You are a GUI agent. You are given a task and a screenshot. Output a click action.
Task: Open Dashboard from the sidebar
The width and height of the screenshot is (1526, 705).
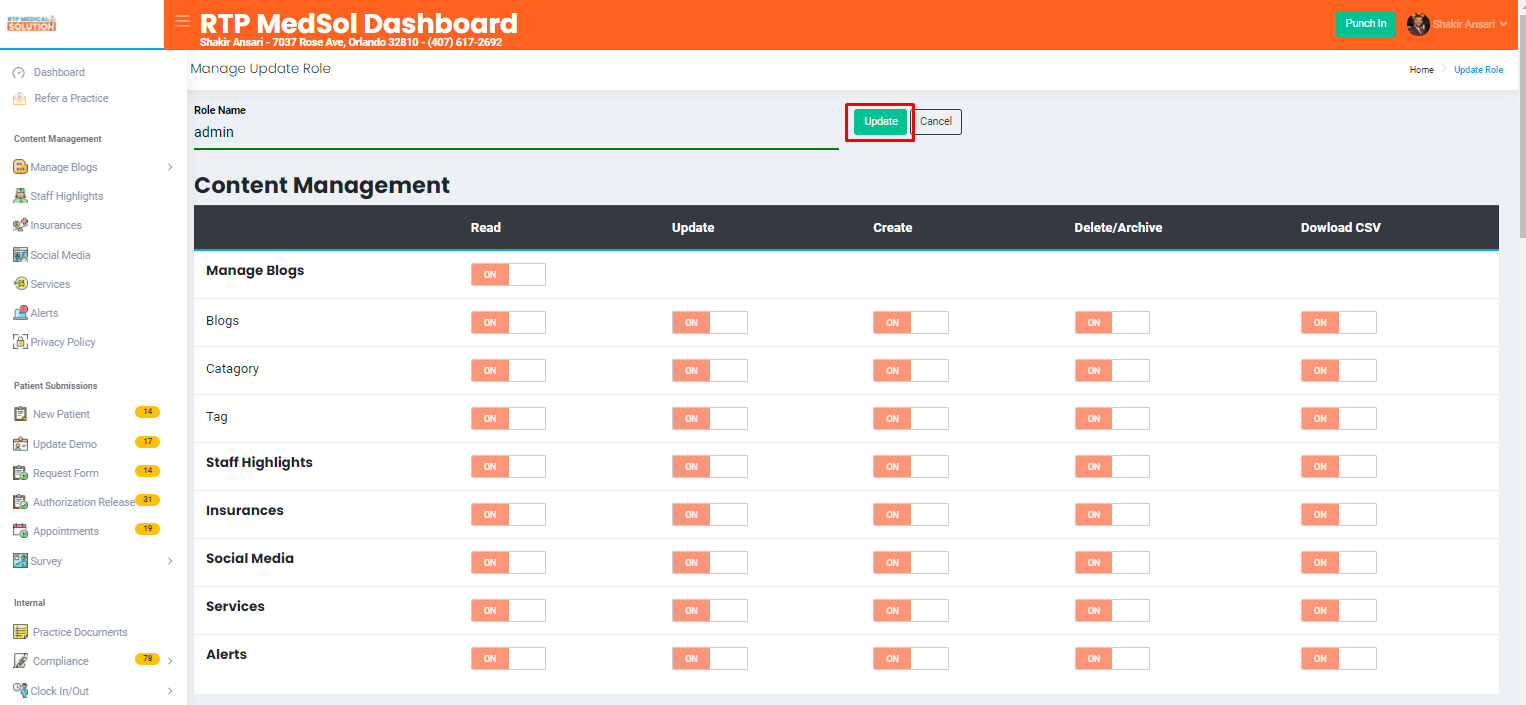(59, 72)
